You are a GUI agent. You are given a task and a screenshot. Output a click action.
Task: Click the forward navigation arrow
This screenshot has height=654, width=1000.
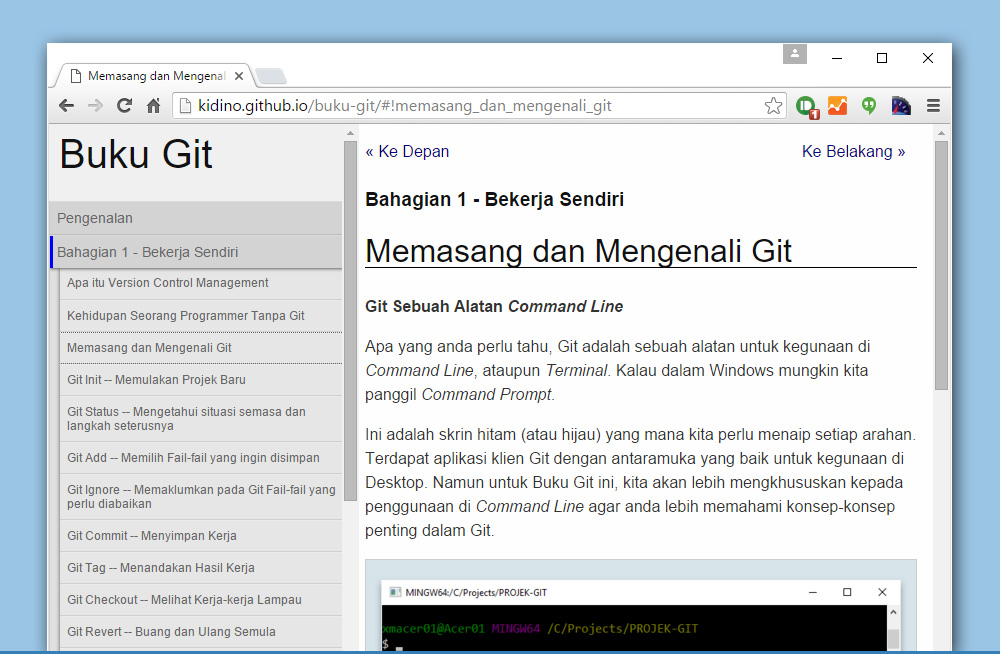(x=95, y=104)
